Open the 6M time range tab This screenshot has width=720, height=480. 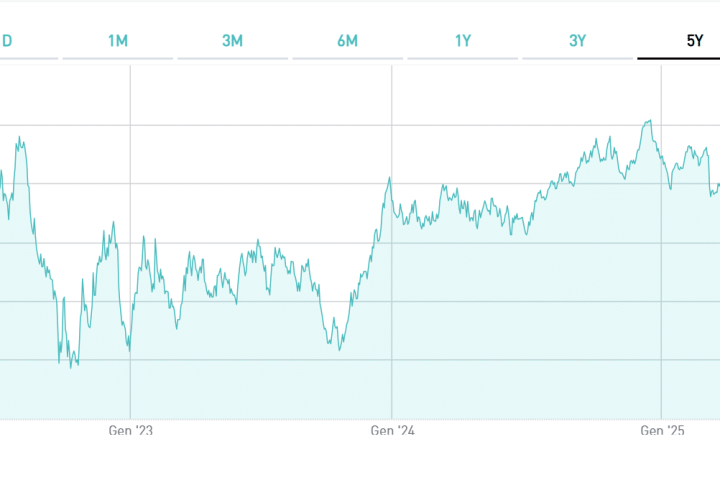348,41
